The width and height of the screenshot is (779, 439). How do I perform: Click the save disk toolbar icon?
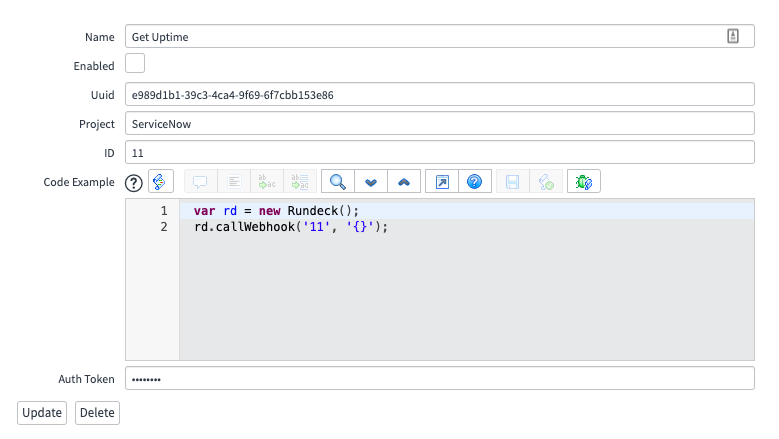pos(513,181)
